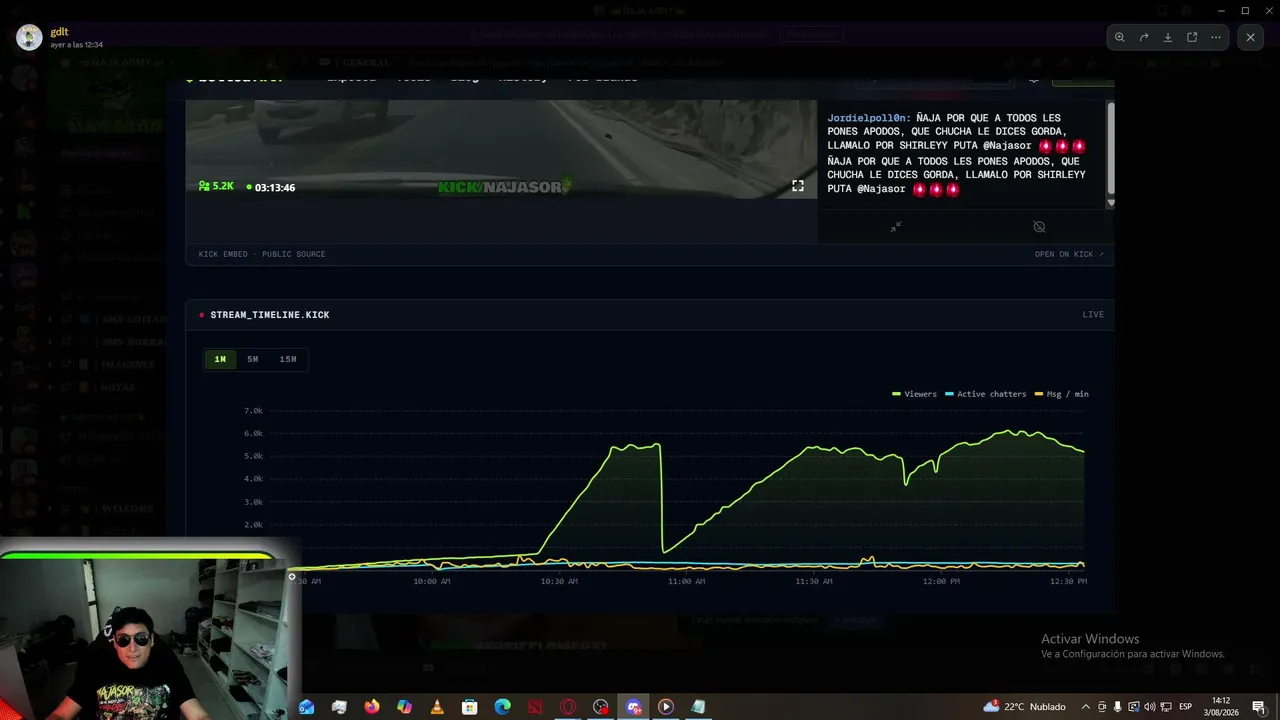Viewport: 1280px width, 720px height.
Task: Switch to the 15M timeline interval
Action: click(x=288, y=359)
